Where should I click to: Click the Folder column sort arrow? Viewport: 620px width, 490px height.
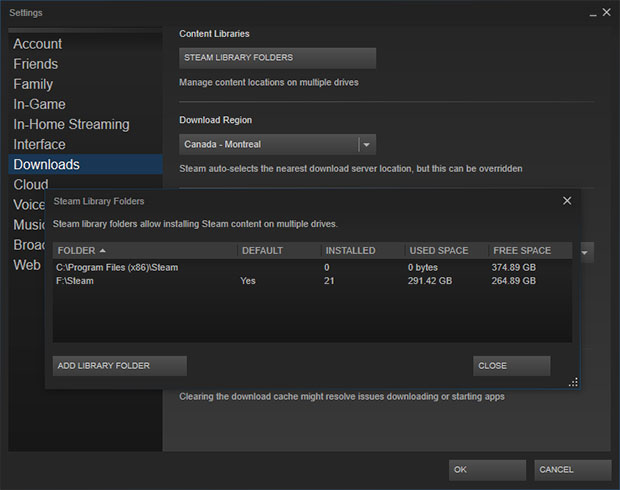(x=103, y=251)
